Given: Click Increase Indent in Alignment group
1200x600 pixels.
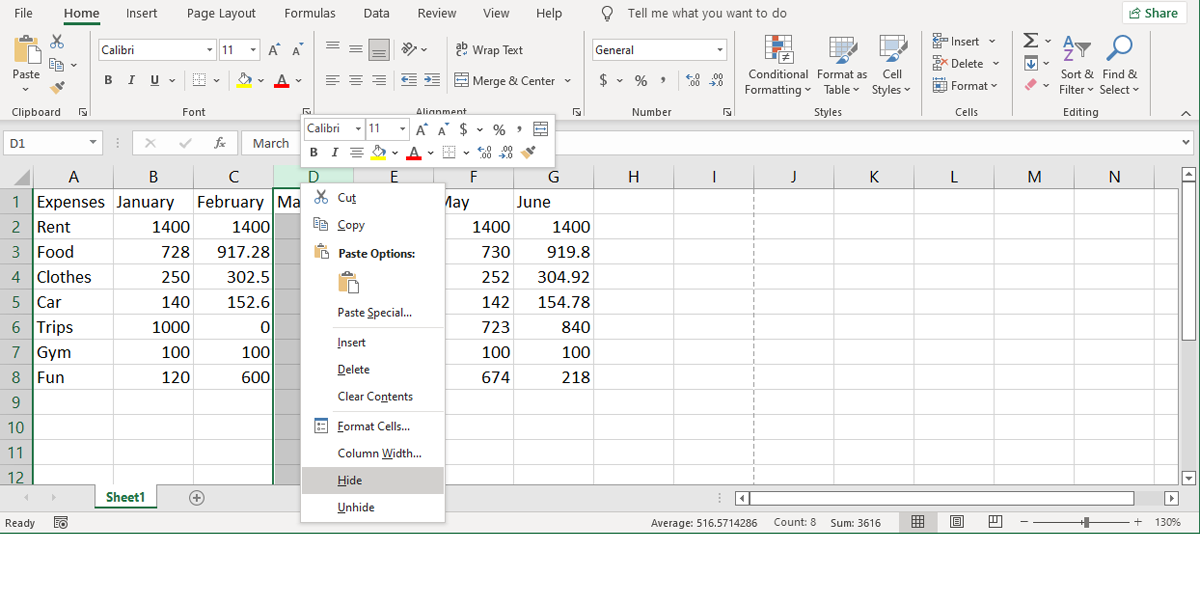Looking at the screenshot, I should (431, 80).
